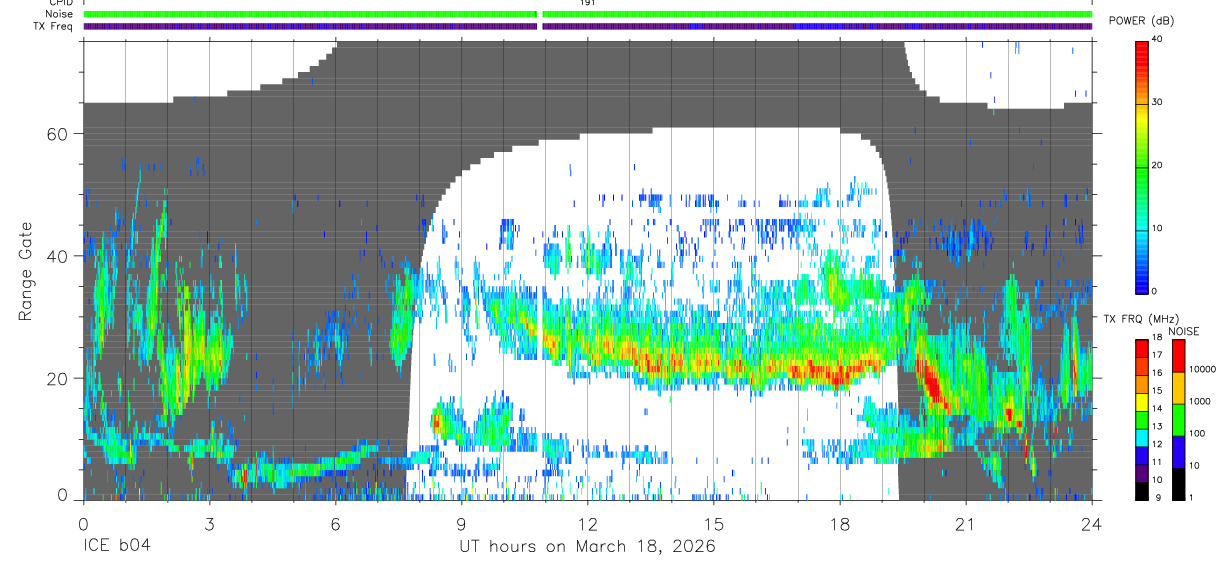Click the red NOISE swatch above 10000
This screenshot has height=567, width=1228.
(x=1178, y=356)
